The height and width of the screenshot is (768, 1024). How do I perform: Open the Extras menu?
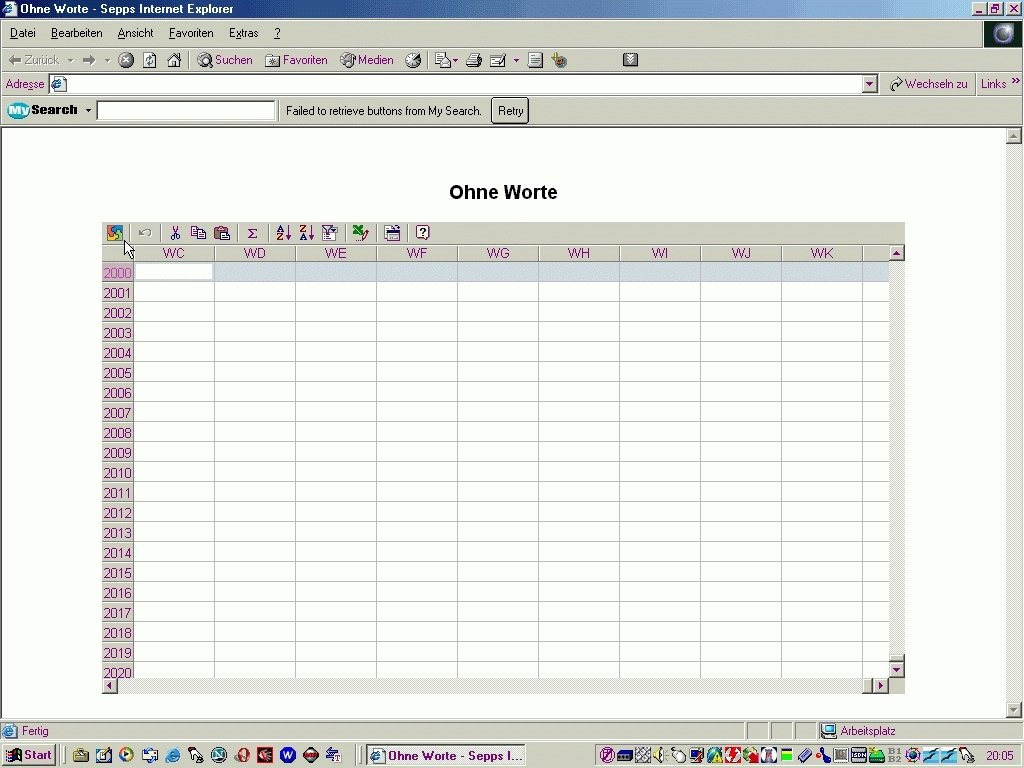tap(243, 33)
